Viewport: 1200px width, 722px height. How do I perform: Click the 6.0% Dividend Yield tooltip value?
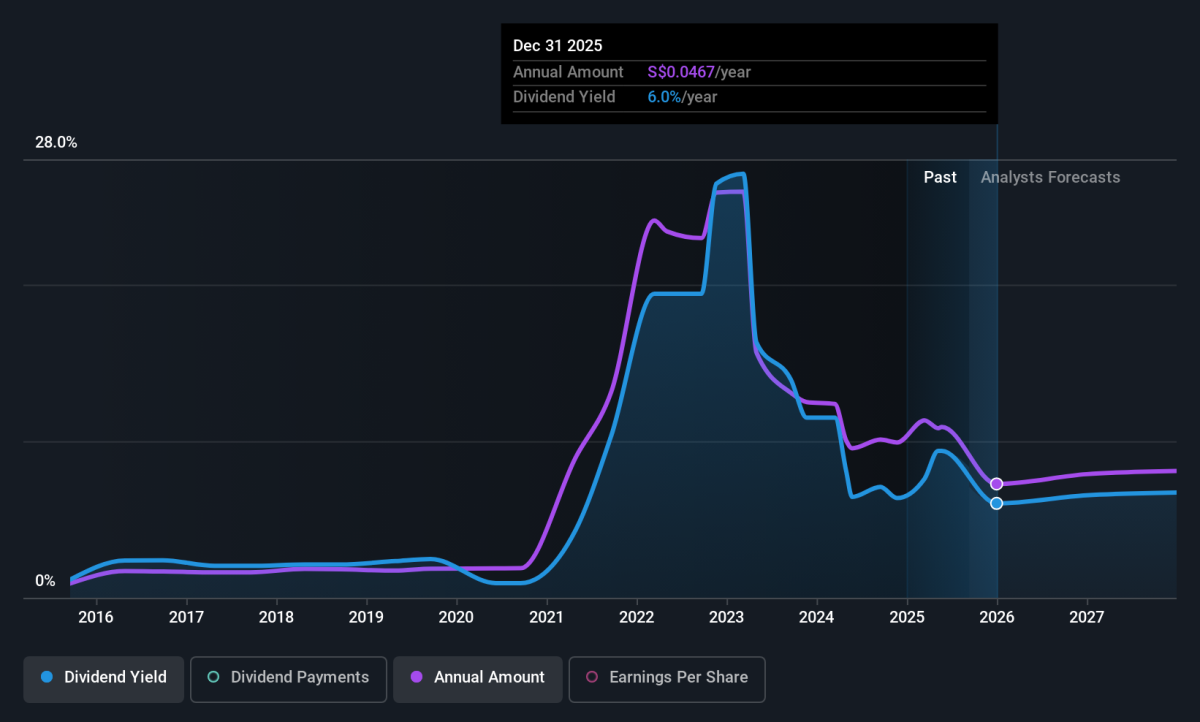(x=664, y=97)
